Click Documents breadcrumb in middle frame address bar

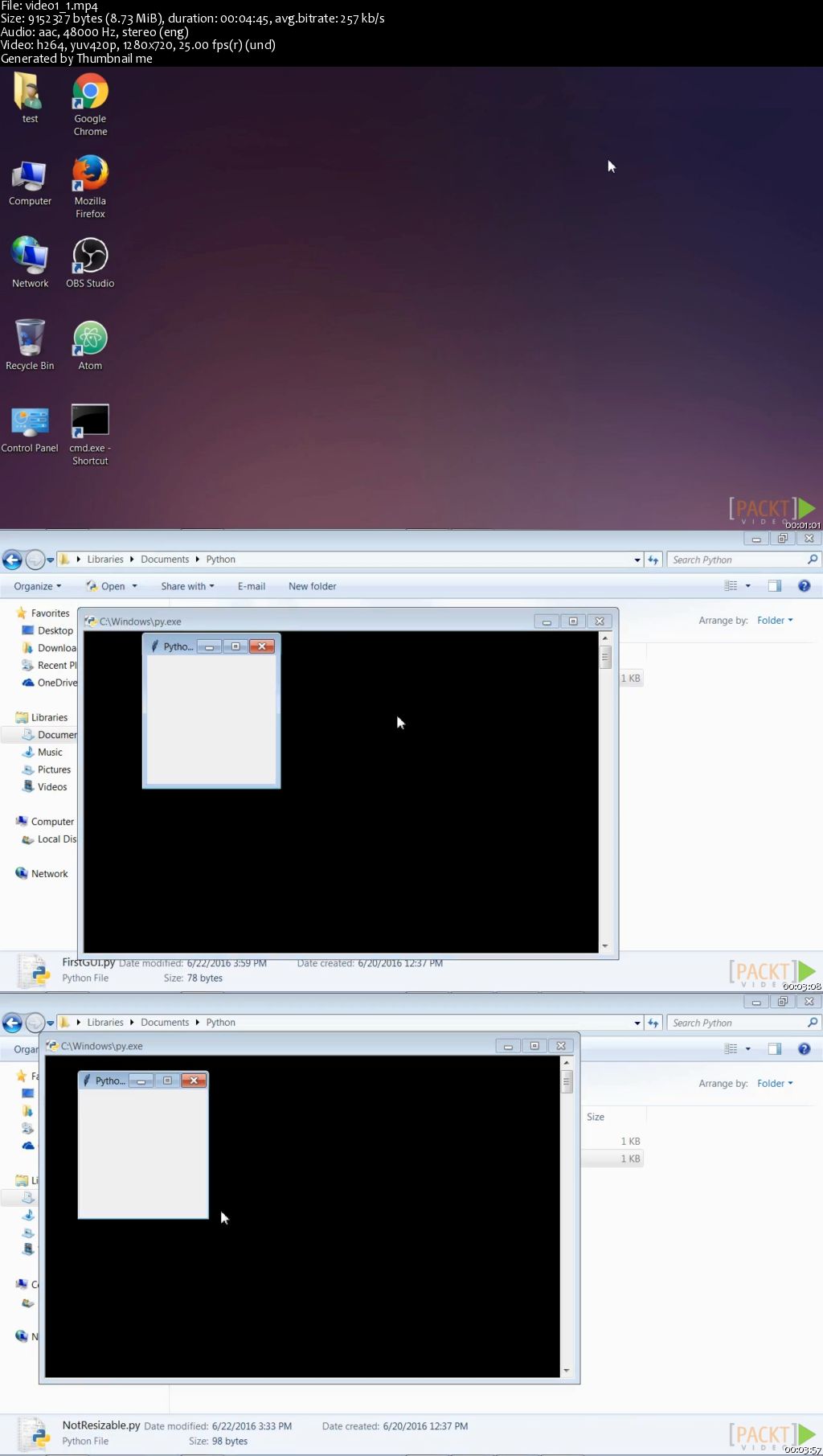pyautogui.click(x=165, y=560)
